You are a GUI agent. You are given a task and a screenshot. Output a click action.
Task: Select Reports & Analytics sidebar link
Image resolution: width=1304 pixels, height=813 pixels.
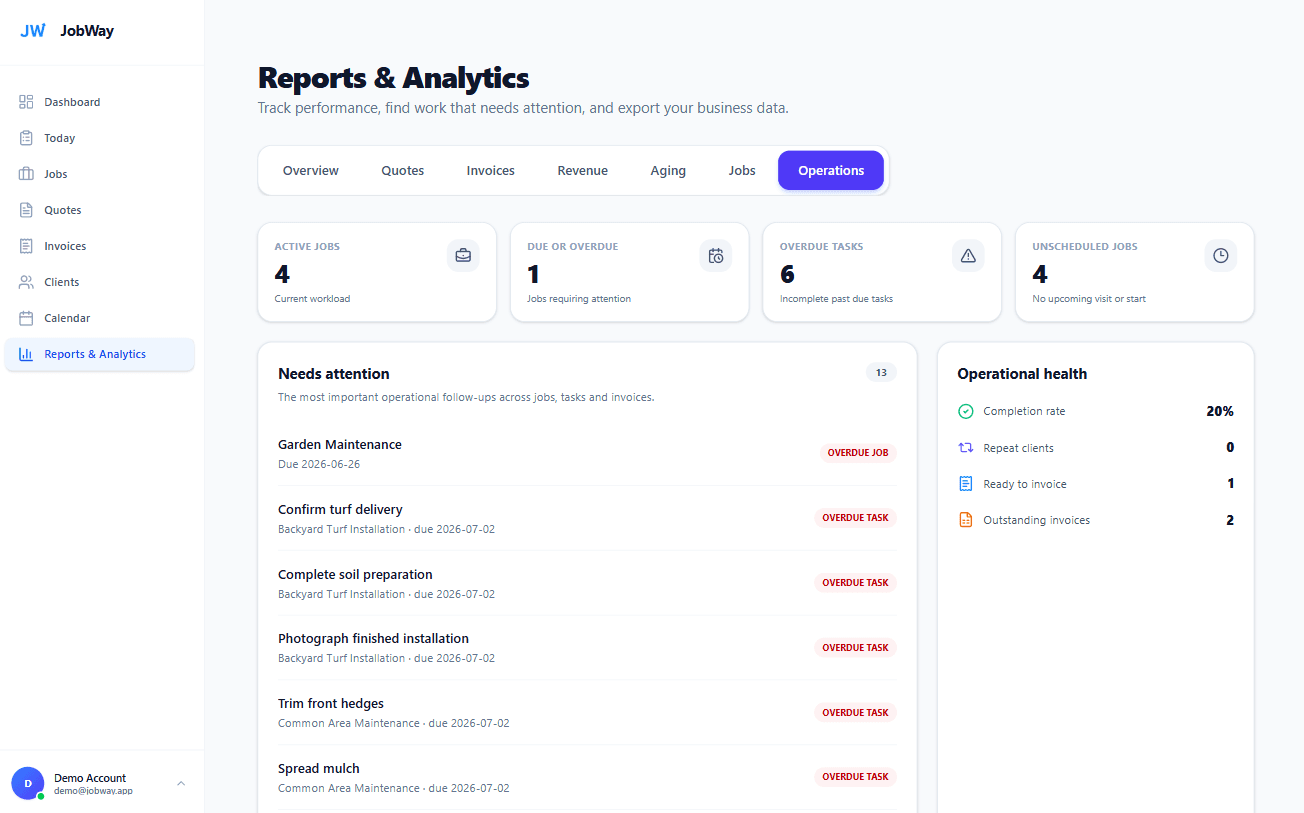100,354
